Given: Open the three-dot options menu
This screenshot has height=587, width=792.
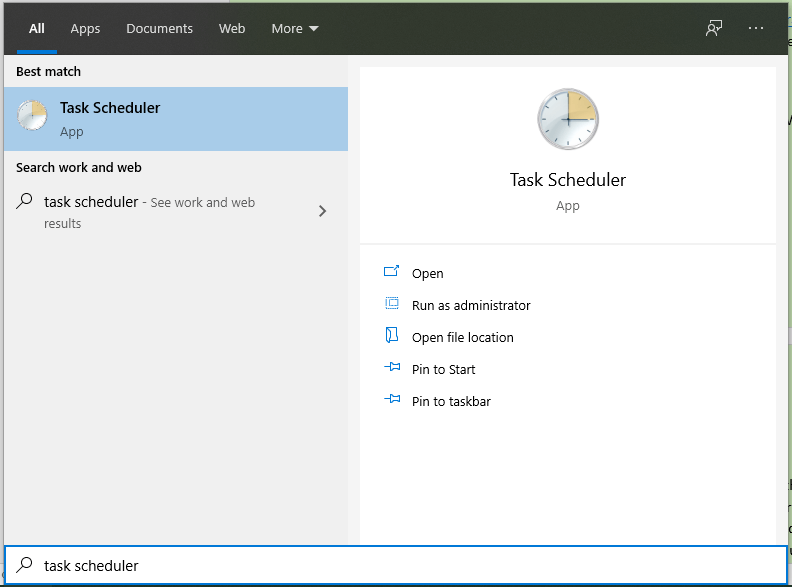Looking at the screenshot, I should point(756,28).
